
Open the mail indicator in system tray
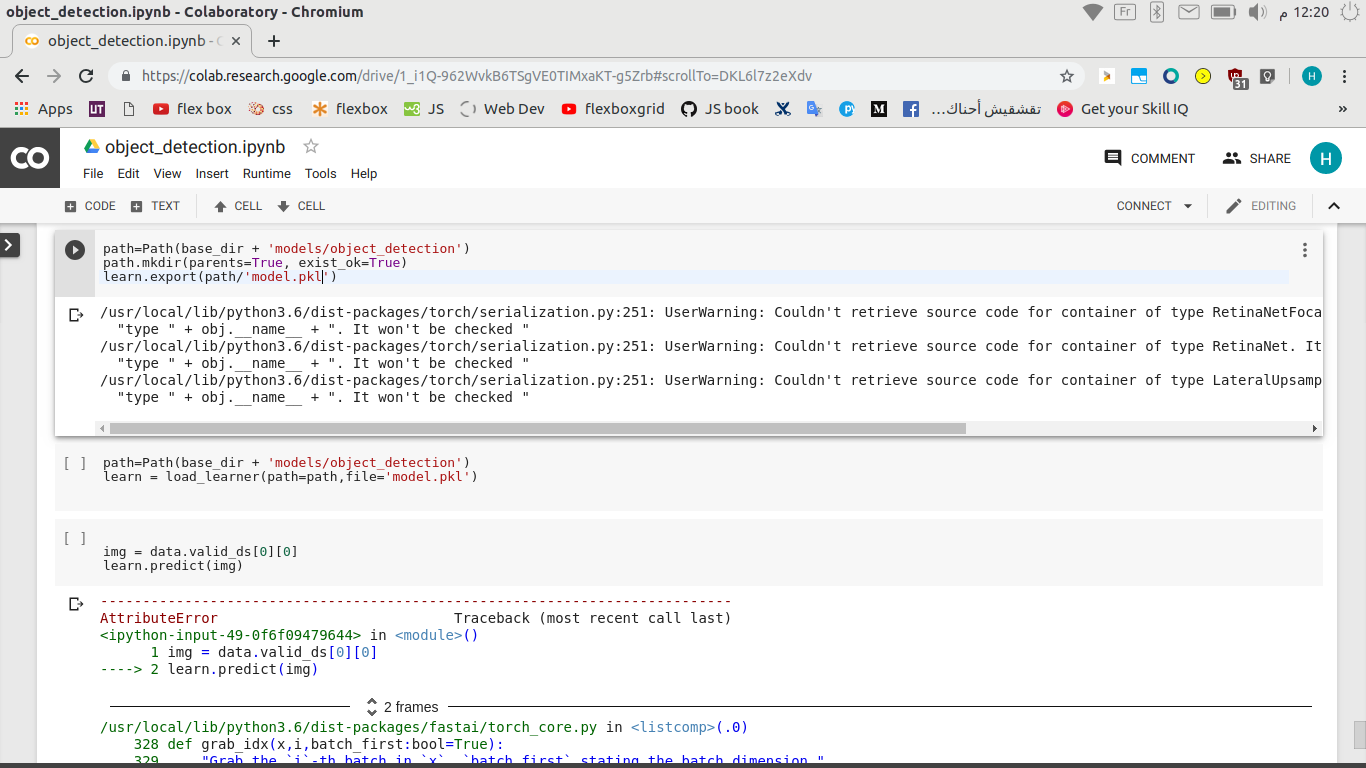tap(1188, 12)
